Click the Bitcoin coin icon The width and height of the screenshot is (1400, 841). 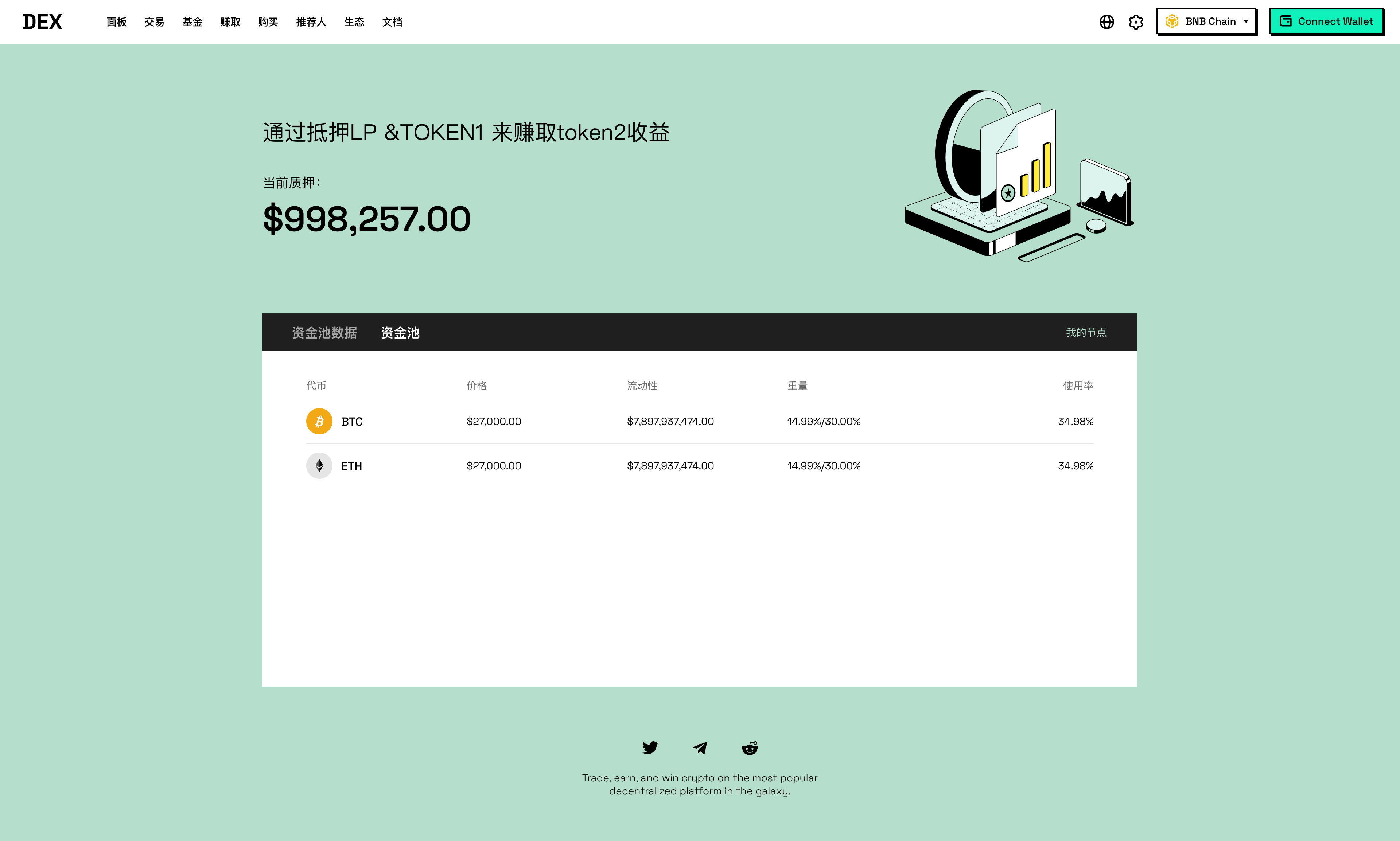pyautogui.click(x=319, y=421)
